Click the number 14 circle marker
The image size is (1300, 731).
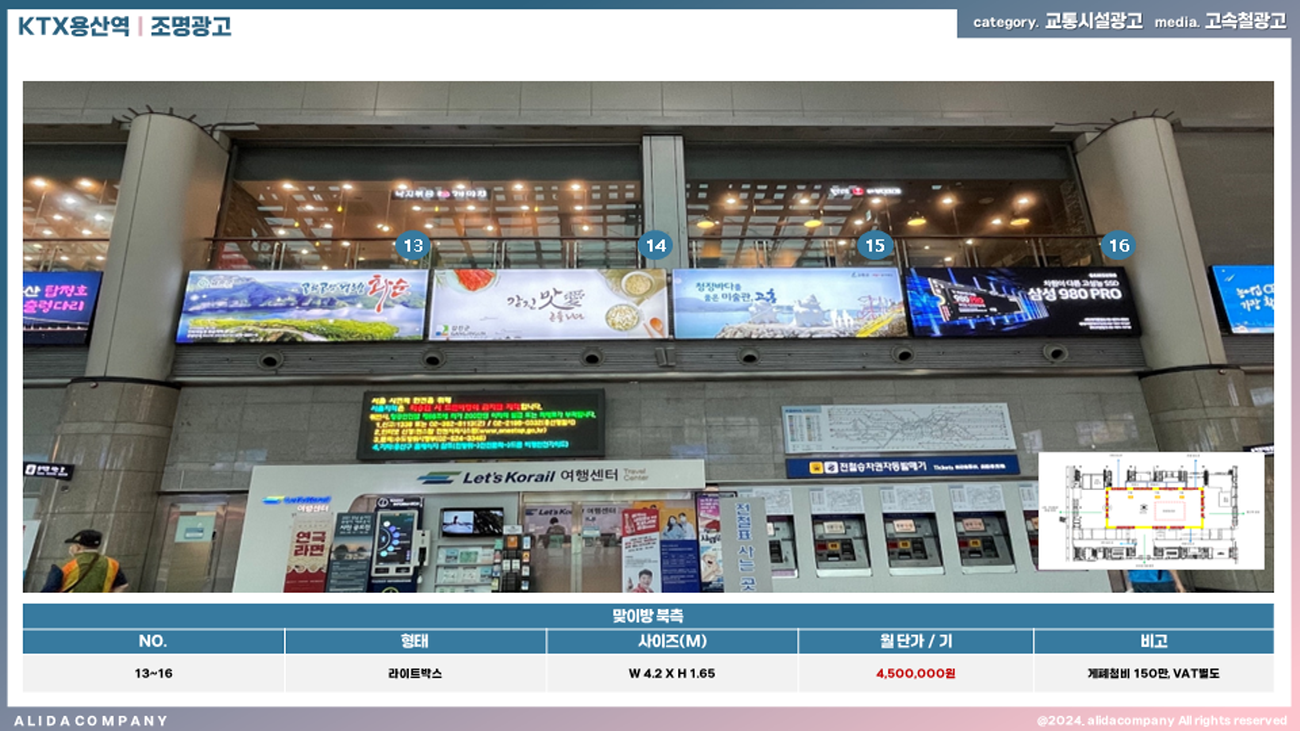pos(655,246)
